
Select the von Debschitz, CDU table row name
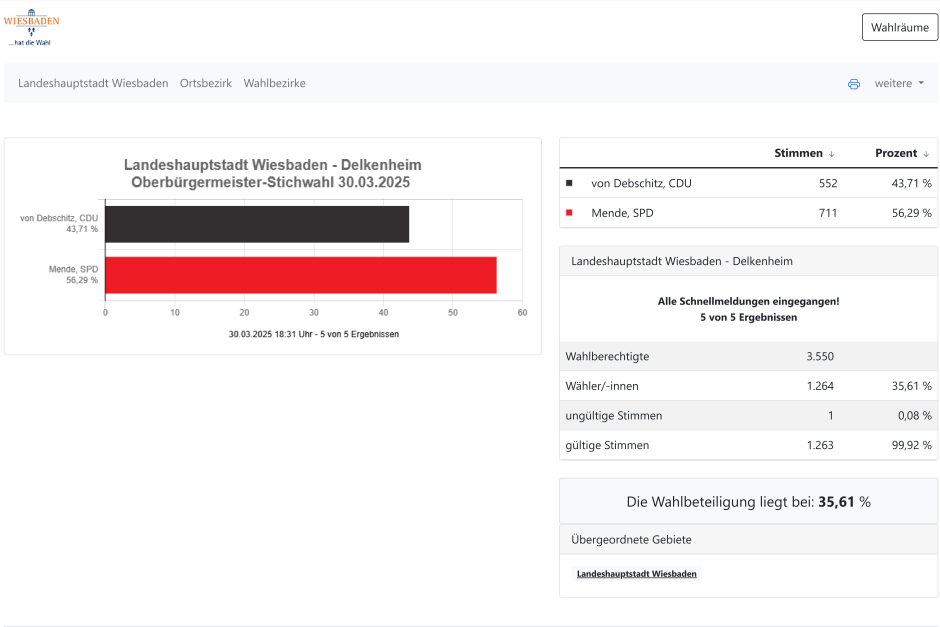[641, 183]
